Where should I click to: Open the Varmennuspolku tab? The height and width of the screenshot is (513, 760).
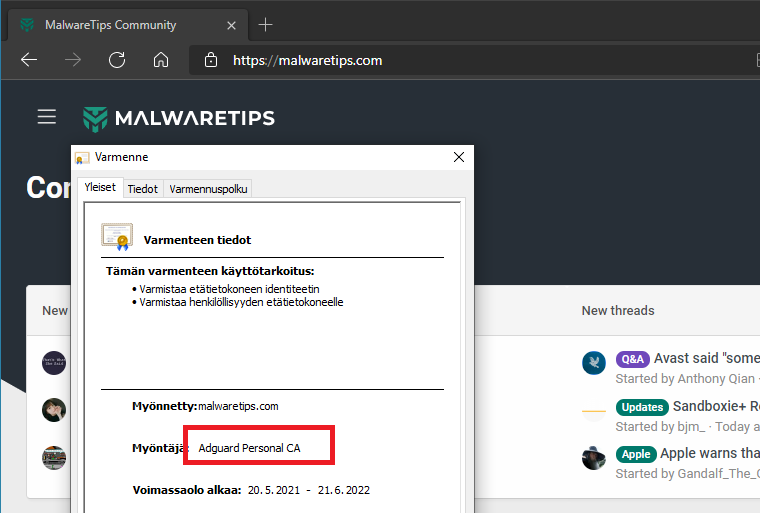click(x=208, y=189)
